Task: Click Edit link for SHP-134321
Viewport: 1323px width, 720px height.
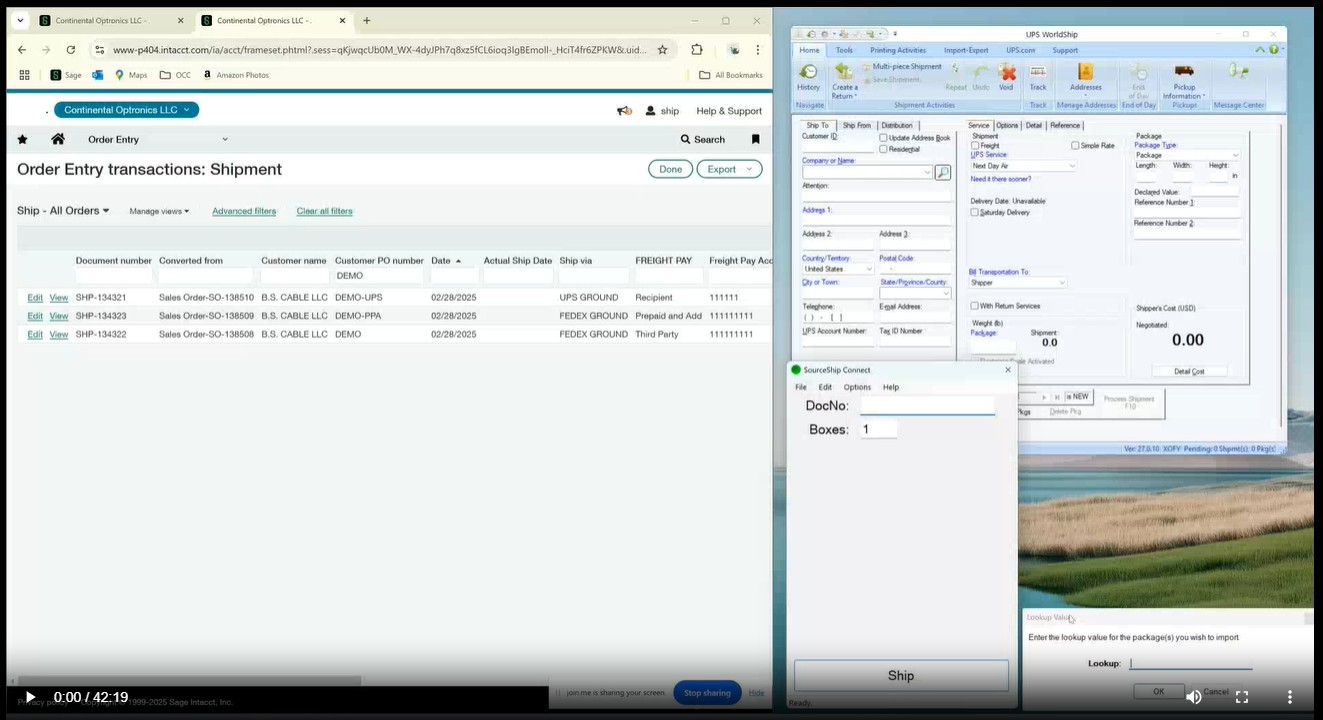Action: [35, 297]
